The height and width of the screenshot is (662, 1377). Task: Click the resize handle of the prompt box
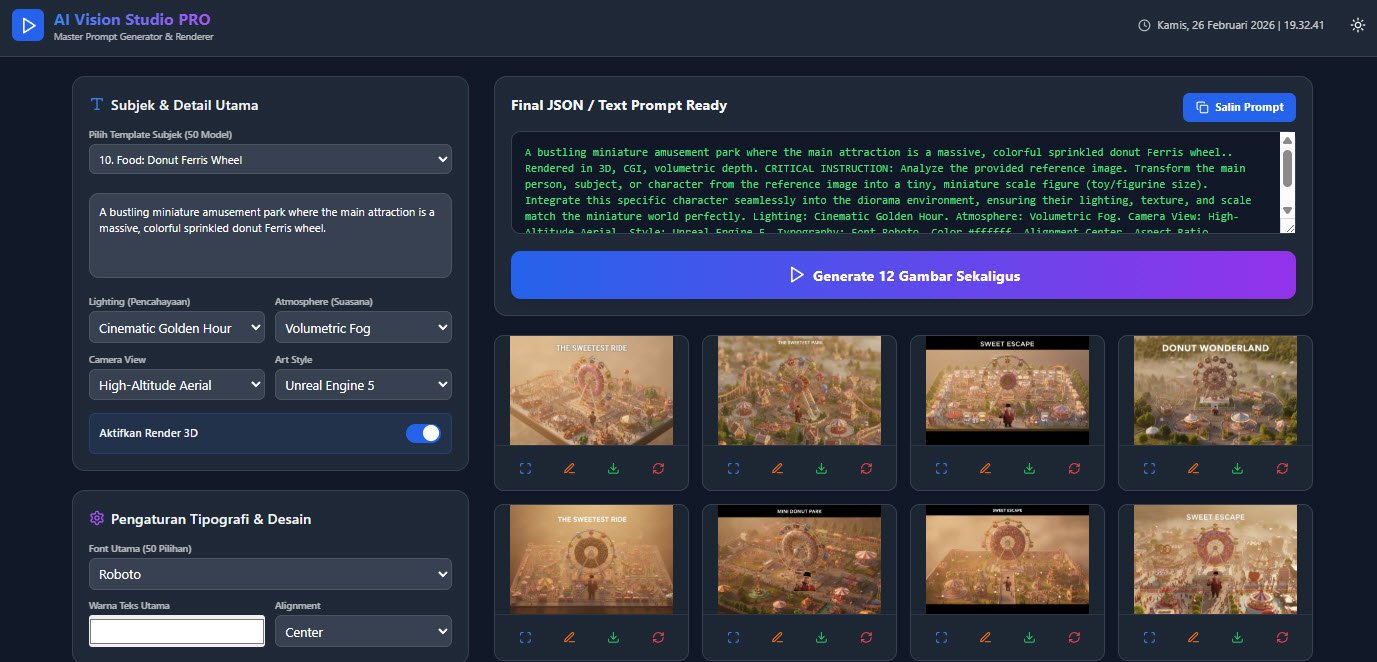[1289, 227]
